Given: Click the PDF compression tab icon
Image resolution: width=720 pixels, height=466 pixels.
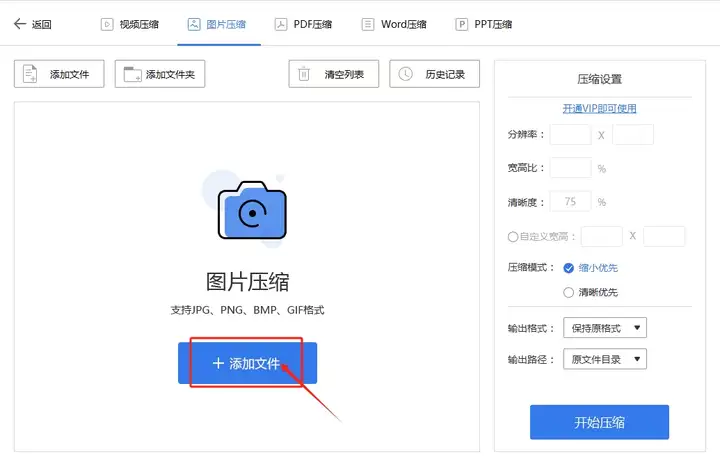Looking at the screenshot, I should pos(281,24).
